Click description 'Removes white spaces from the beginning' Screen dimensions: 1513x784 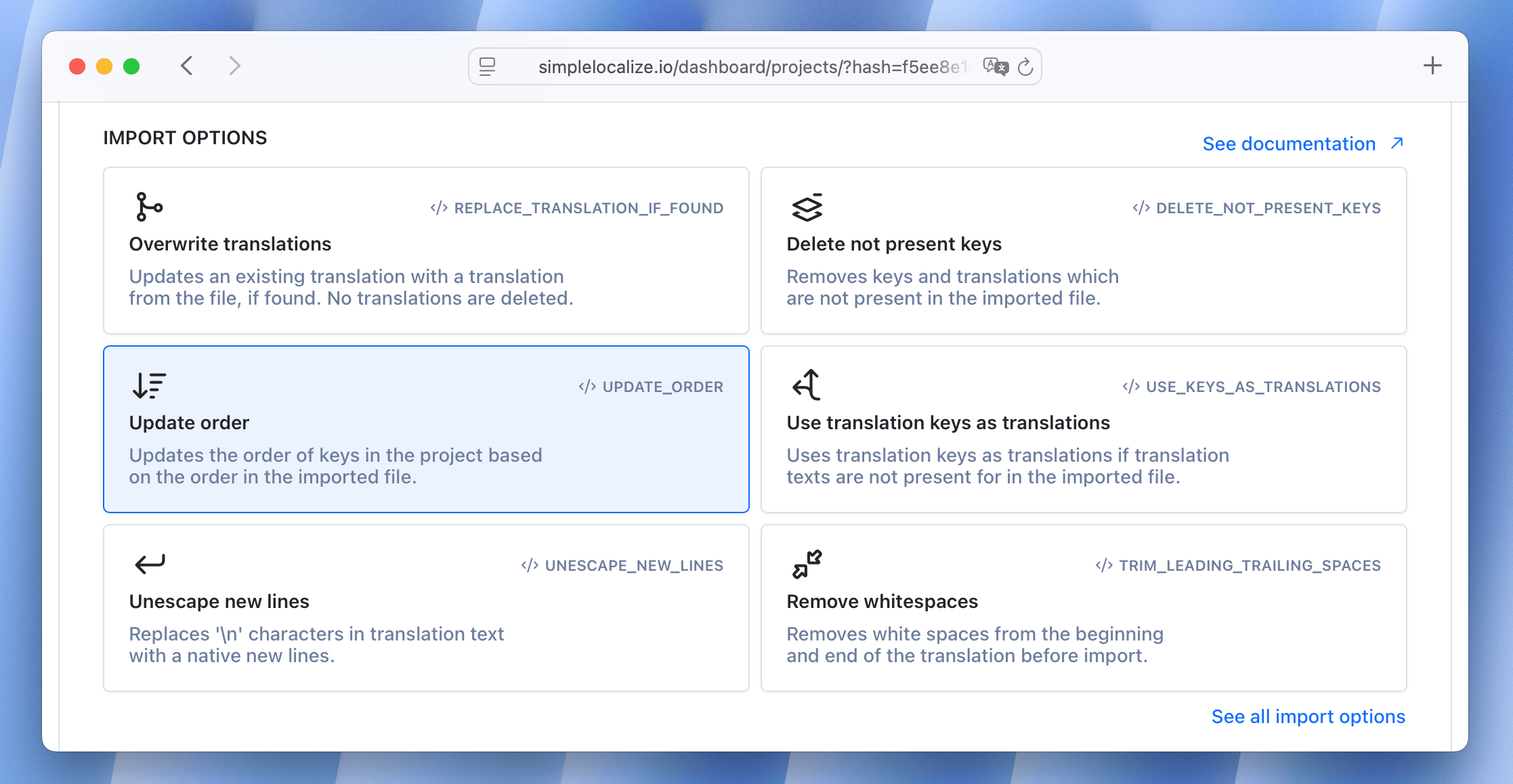click(x=975, y=634)
